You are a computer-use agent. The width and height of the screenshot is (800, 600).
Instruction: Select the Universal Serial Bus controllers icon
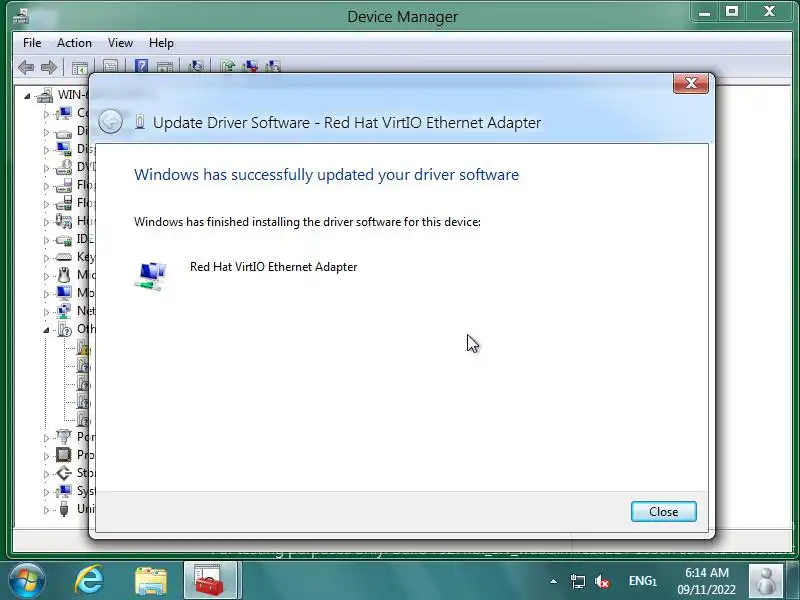click(64, 509)
